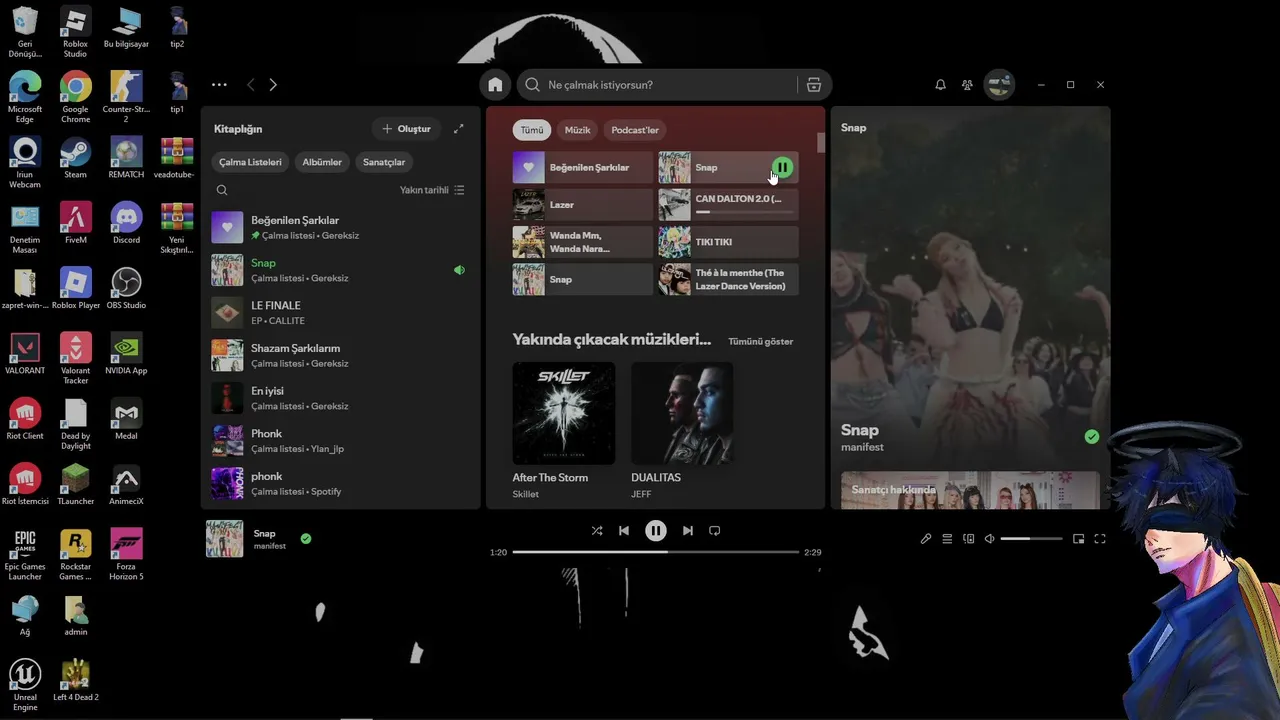Open the 'LE FINALE' EP in library

(340, 313)
